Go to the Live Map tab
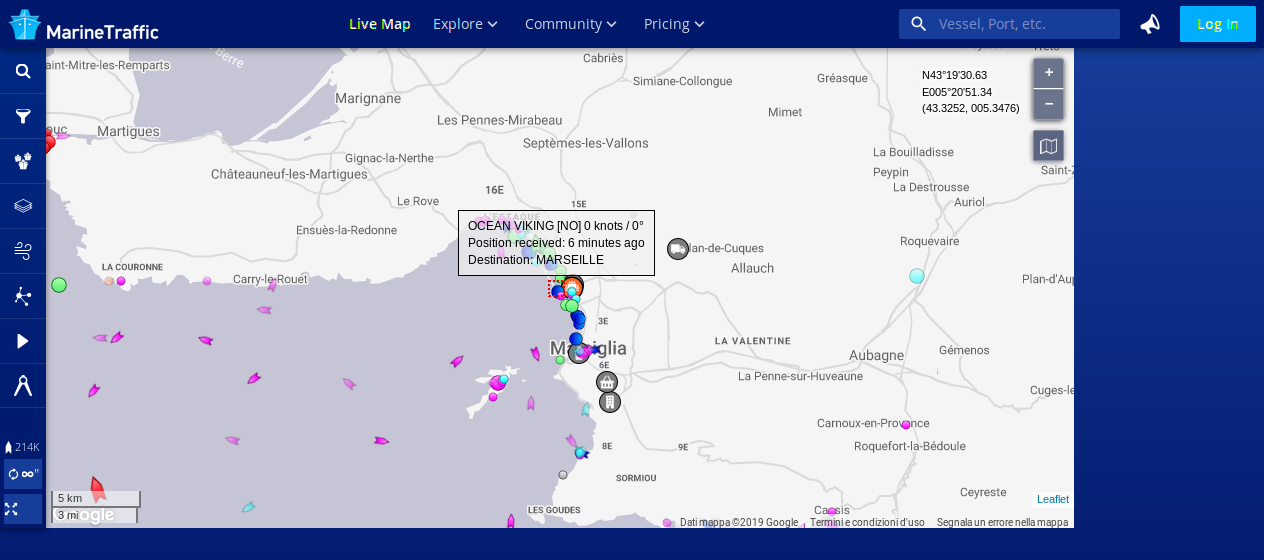The width and height of the screenshot is (1264, 560). pyautogui.click(x=379, y=24)
